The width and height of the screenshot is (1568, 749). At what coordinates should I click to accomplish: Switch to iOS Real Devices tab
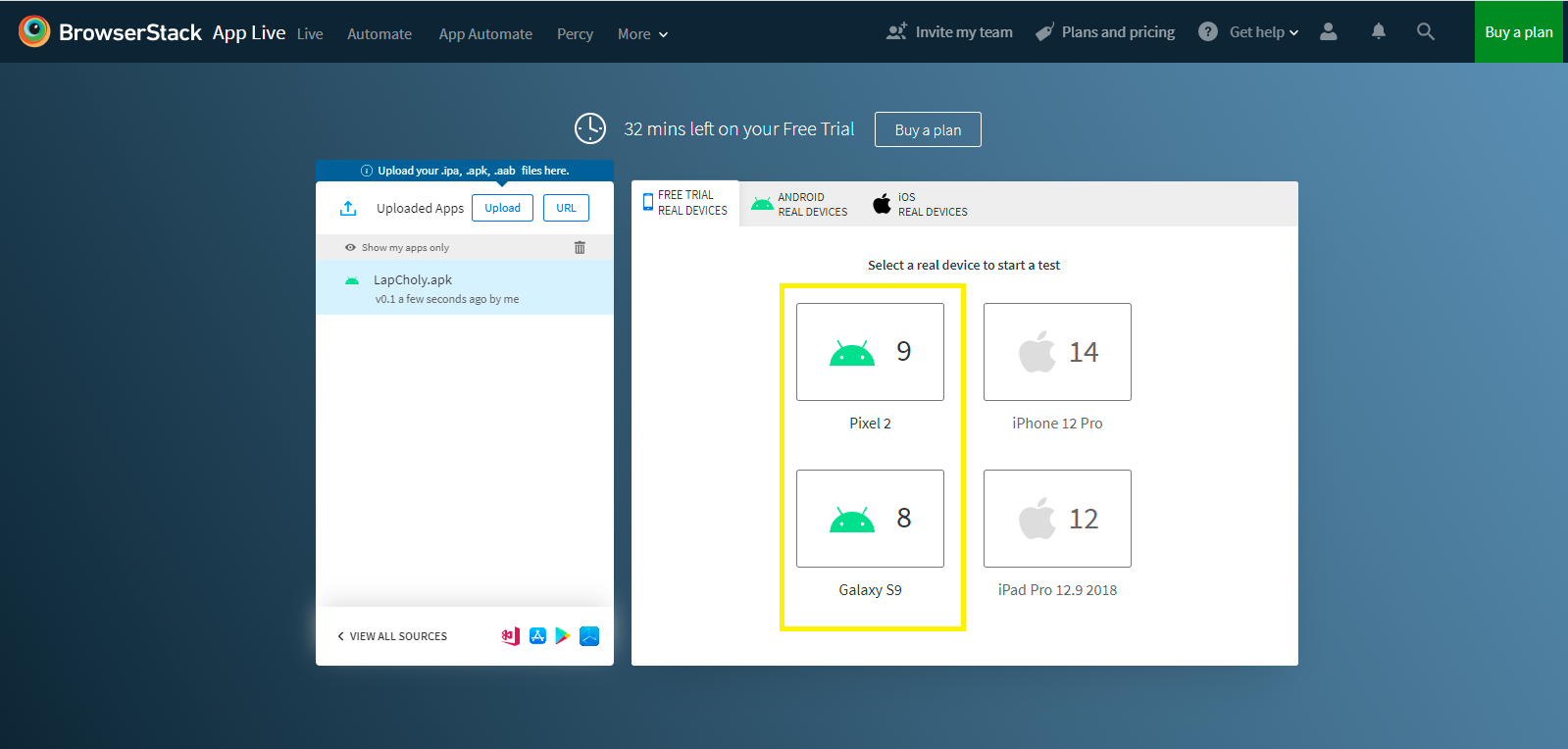pos(921,204)
